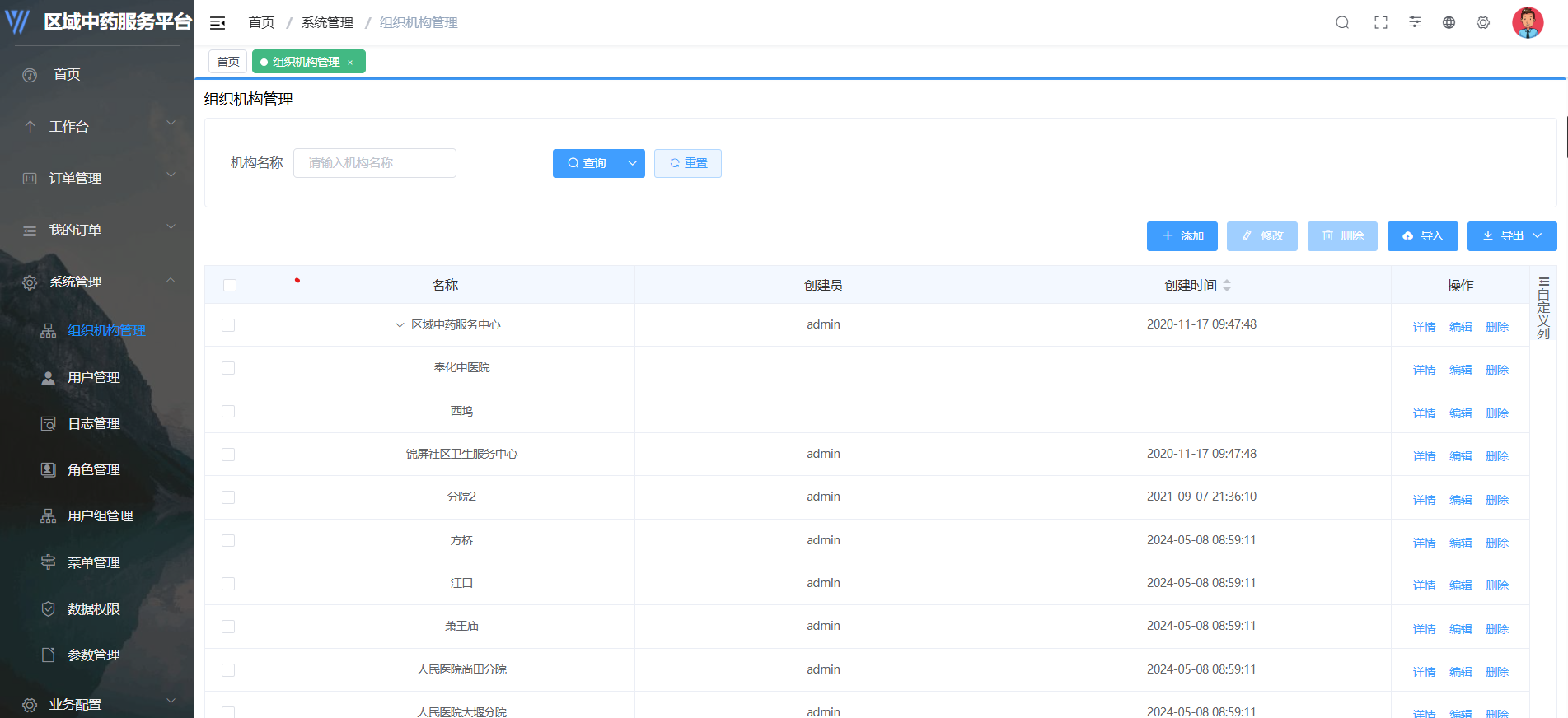Go to 首页 in breadcrumb

point(261,23)
